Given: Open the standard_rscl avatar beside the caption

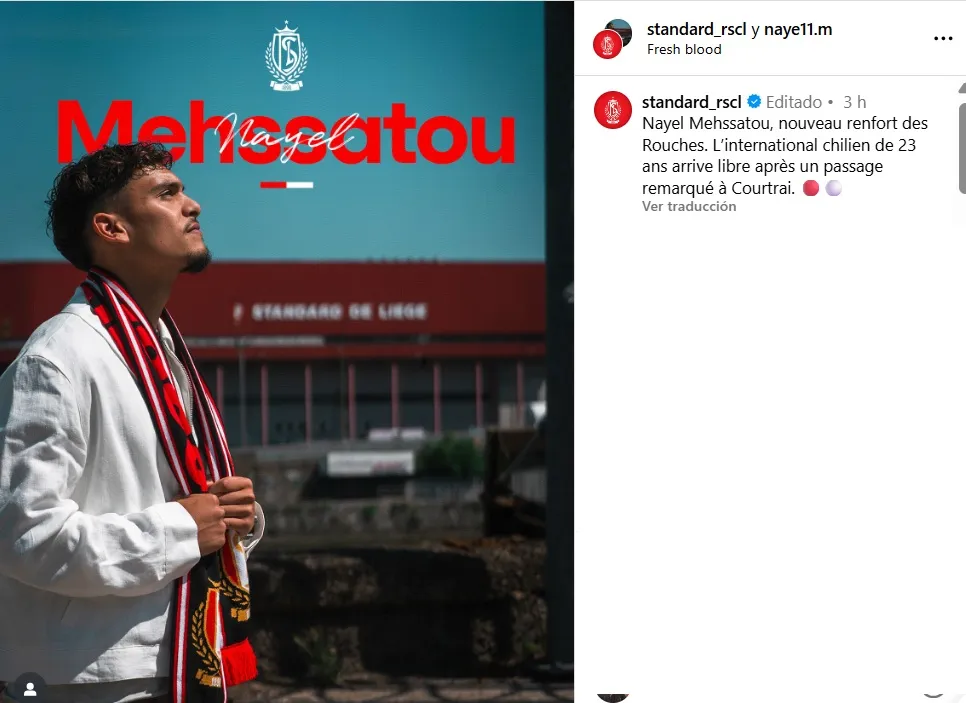Looking at the screenshot, I should [x=613, y=110].
